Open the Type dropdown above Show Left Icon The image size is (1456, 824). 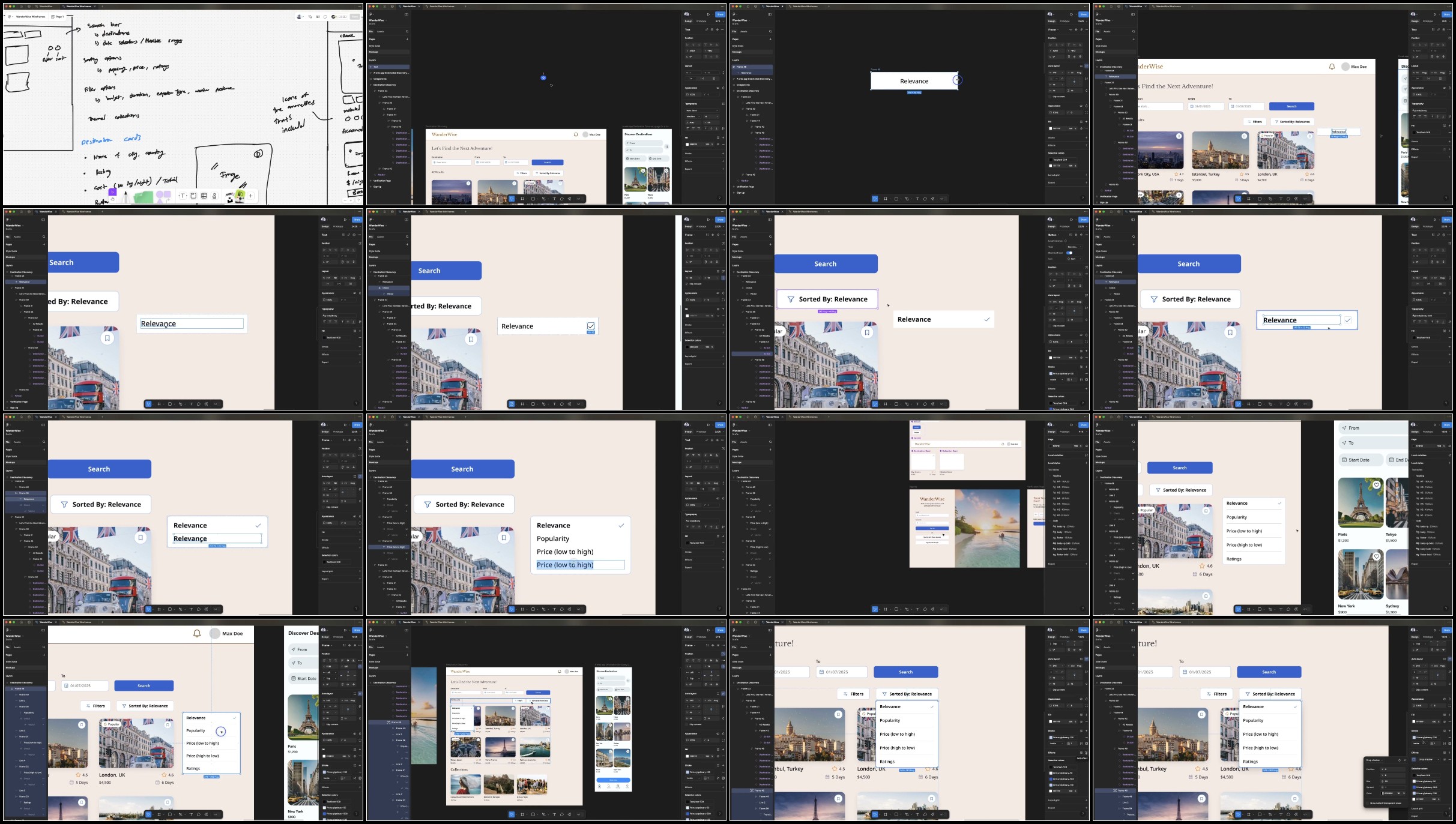pyautogui.click(x=1074, y=247)
